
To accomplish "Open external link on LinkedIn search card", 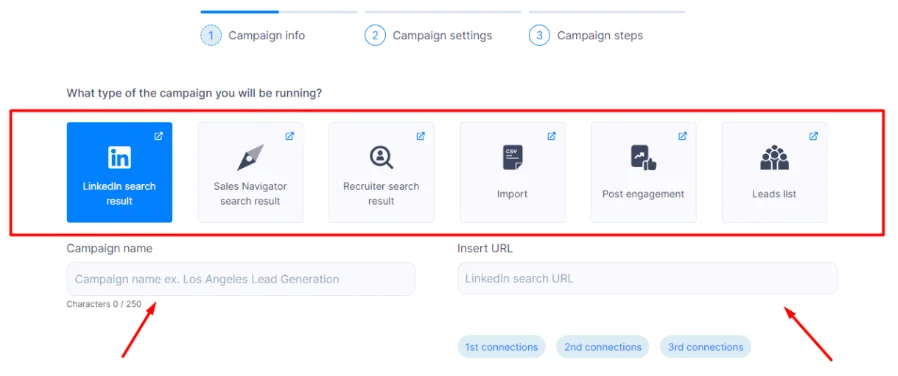I will (x=159, y=136).
